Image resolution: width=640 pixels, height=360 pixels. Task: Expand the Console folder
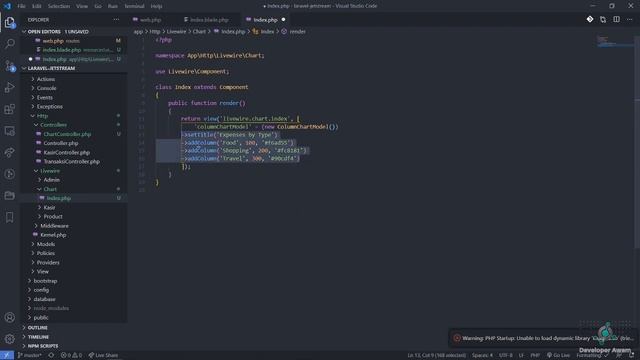46,88
